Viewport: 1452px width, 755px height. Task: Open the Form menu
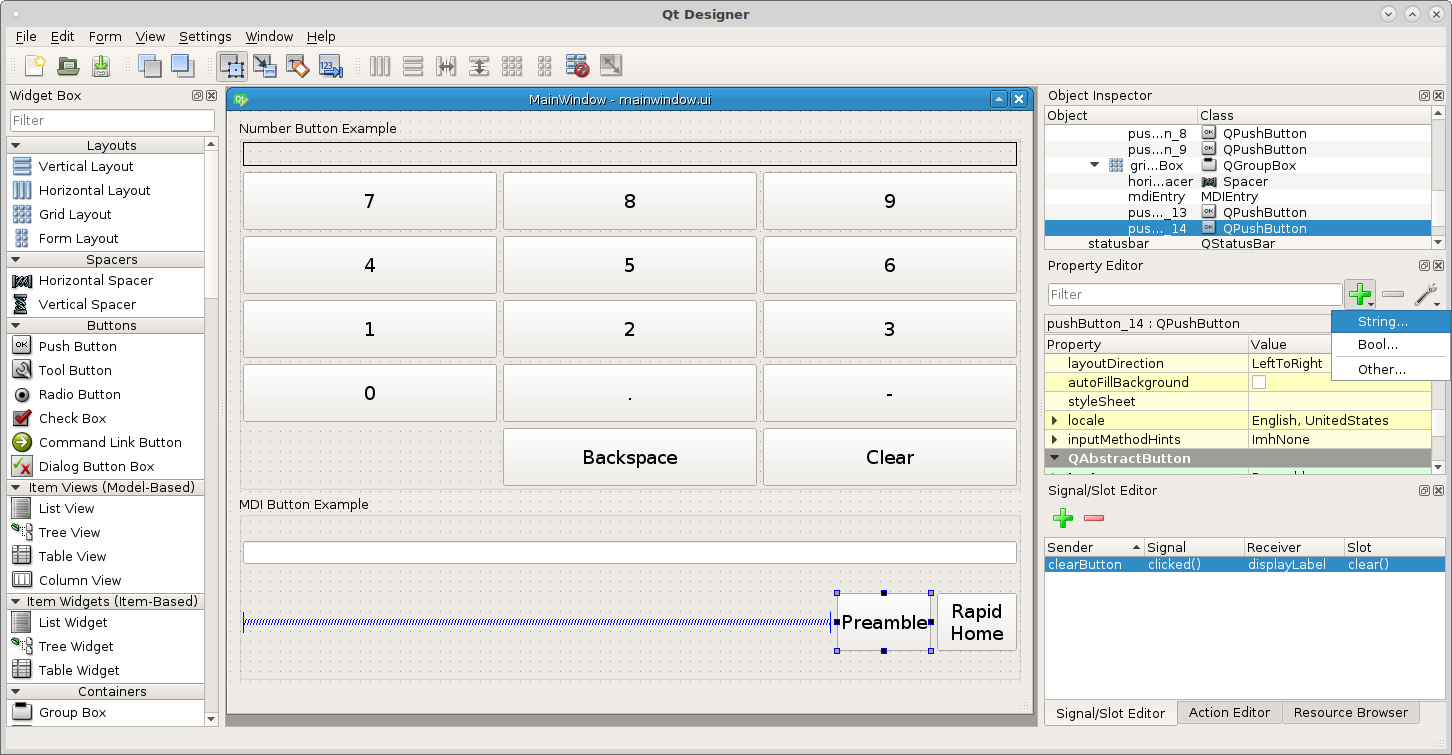[105, 36]
